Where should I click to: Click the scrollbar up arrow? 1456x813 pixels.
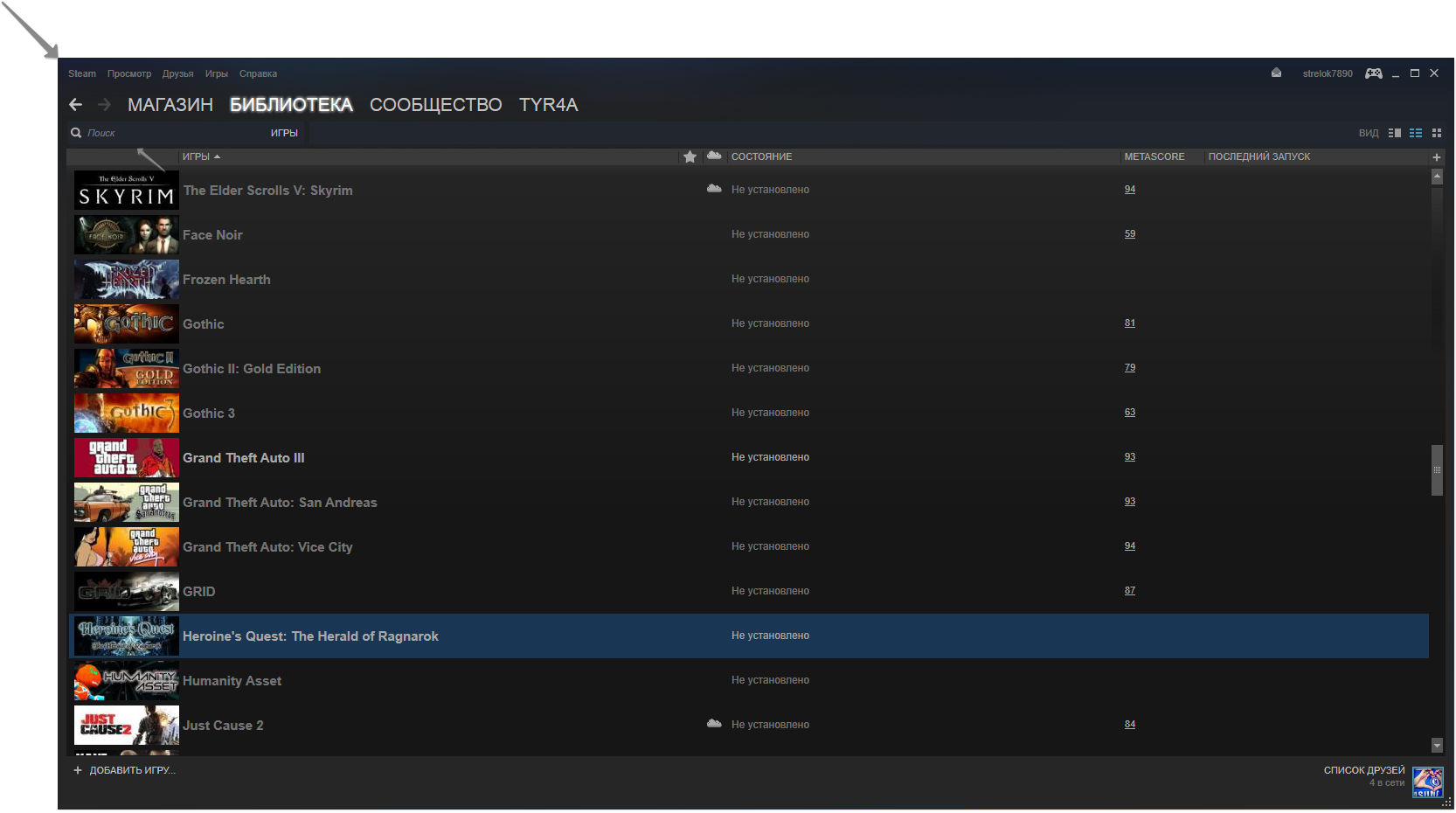[1437, 177]
